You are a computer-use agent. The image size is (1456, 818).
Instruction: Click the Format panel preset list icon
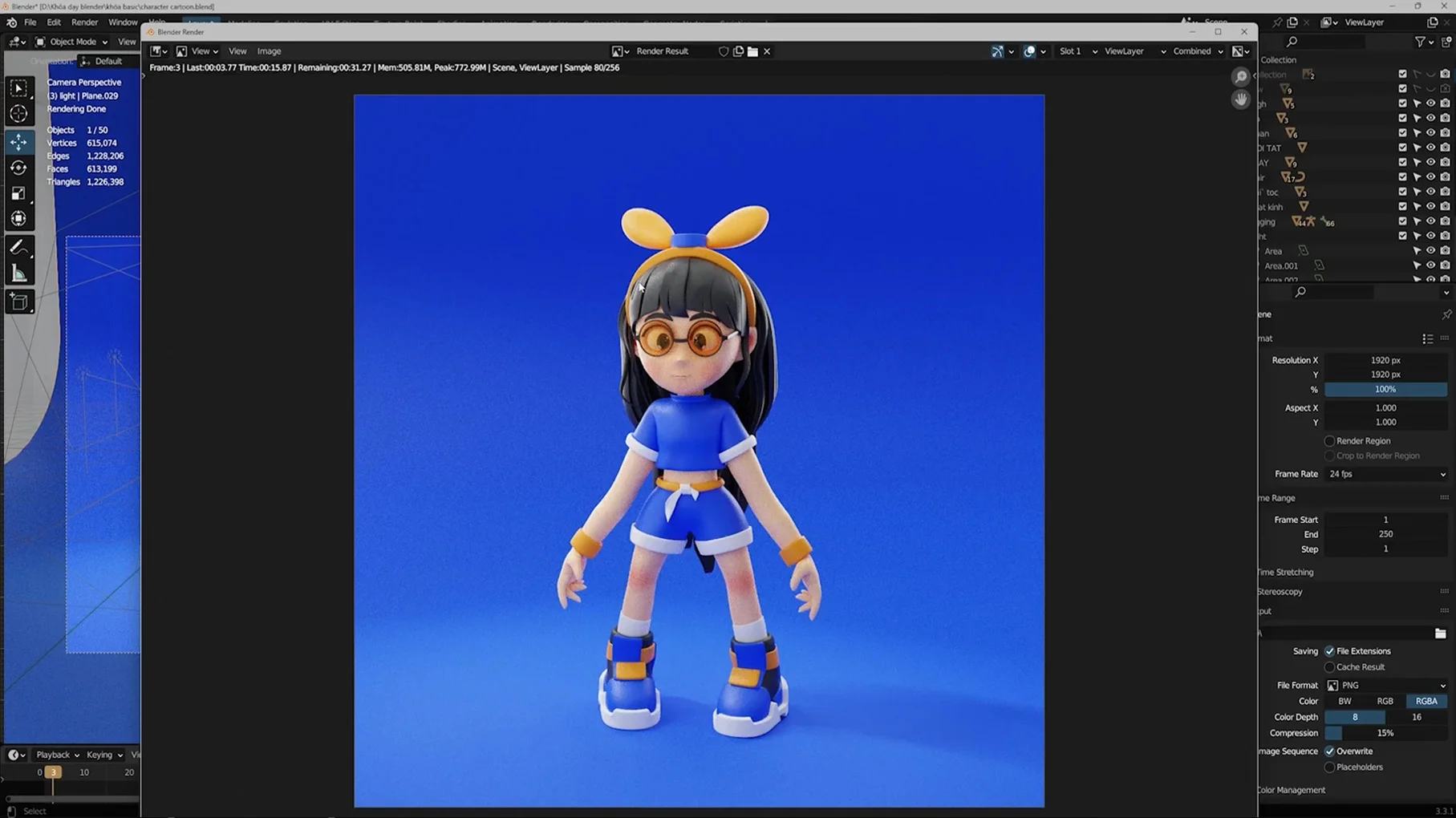pos(1427,338)
